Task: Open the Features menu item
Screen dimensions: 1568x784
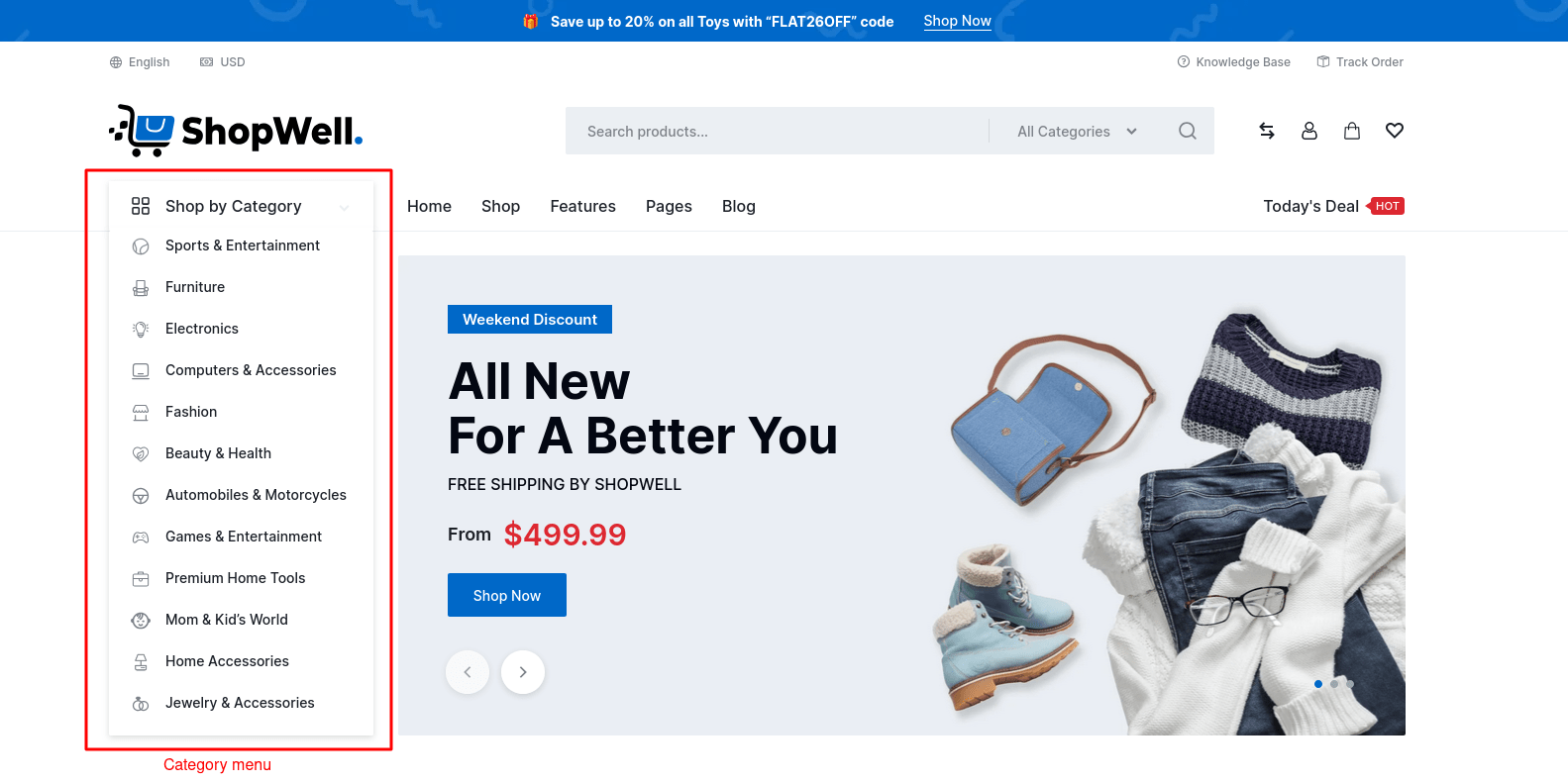Action: (x=583, y=206)
